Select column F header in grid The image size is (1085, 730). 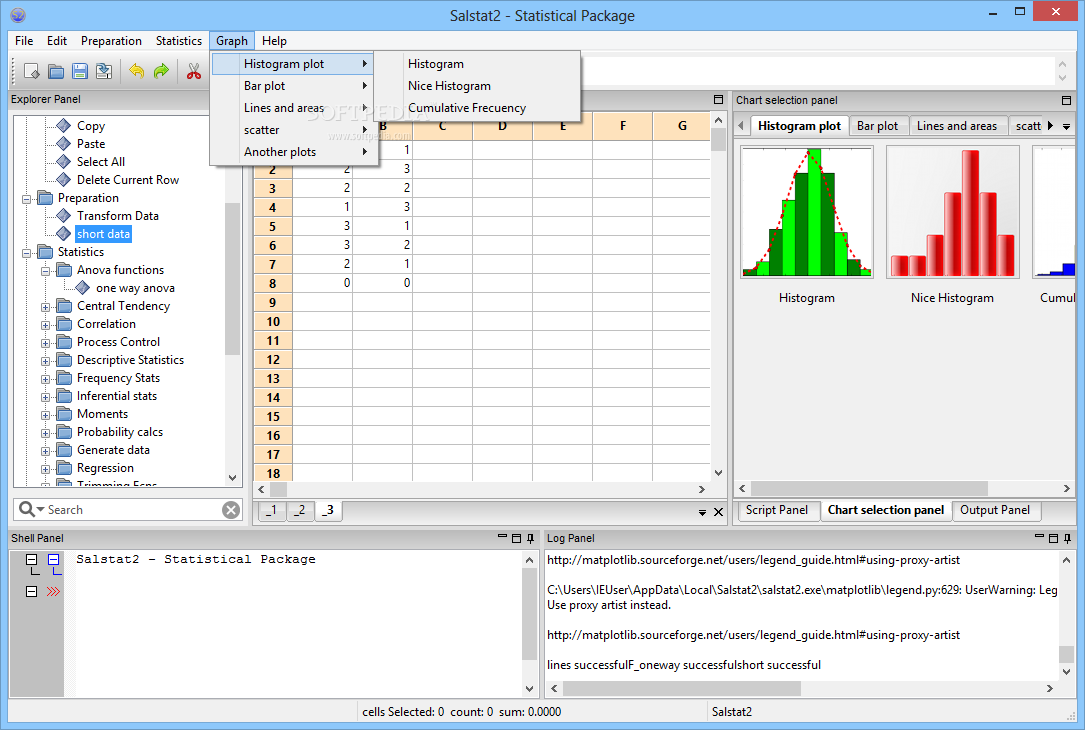pos(623,126)
